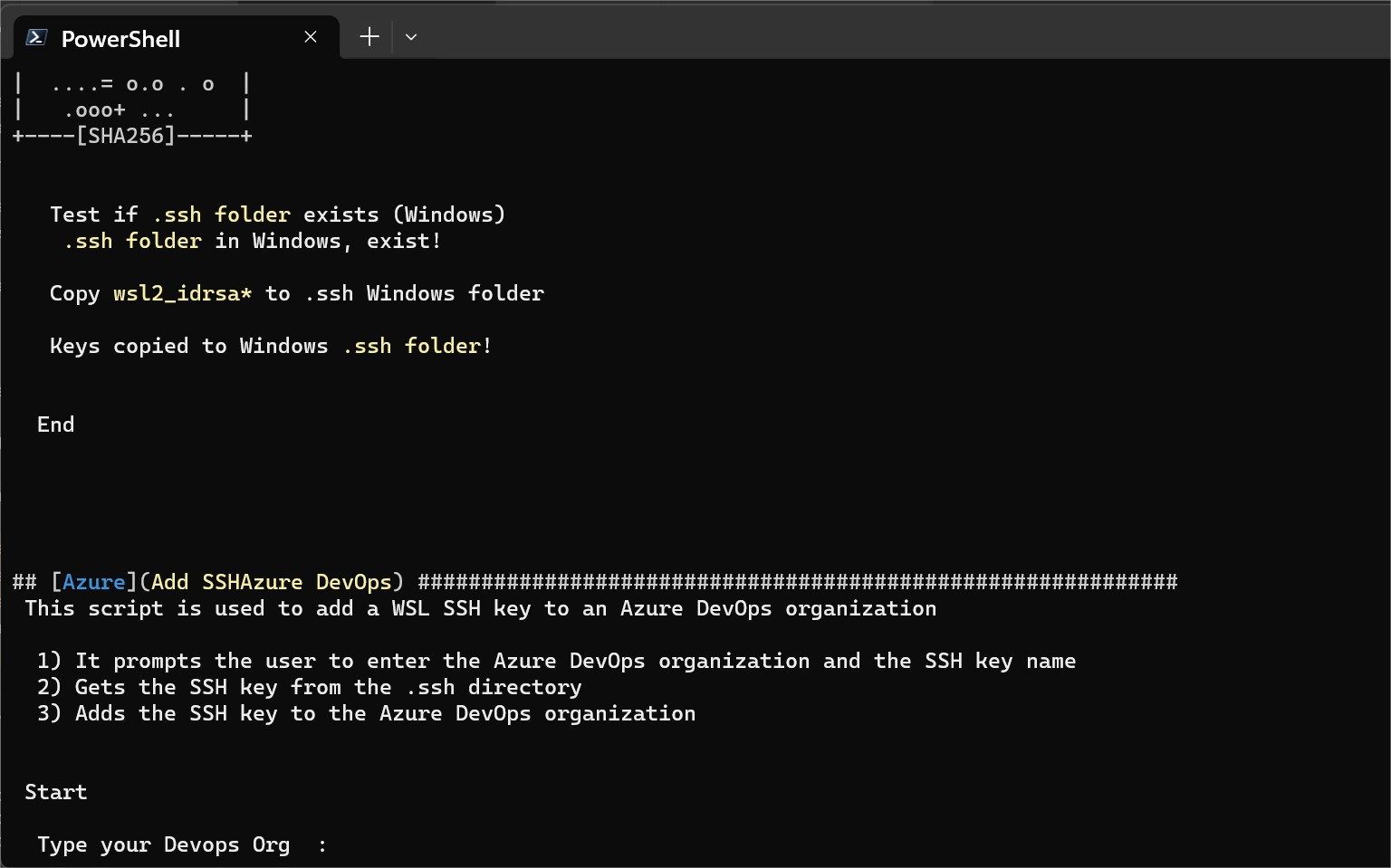Screen dimensions: 1391x868
Task: Click step '1) It prompts the user' line
Action: tap(557, 662)
